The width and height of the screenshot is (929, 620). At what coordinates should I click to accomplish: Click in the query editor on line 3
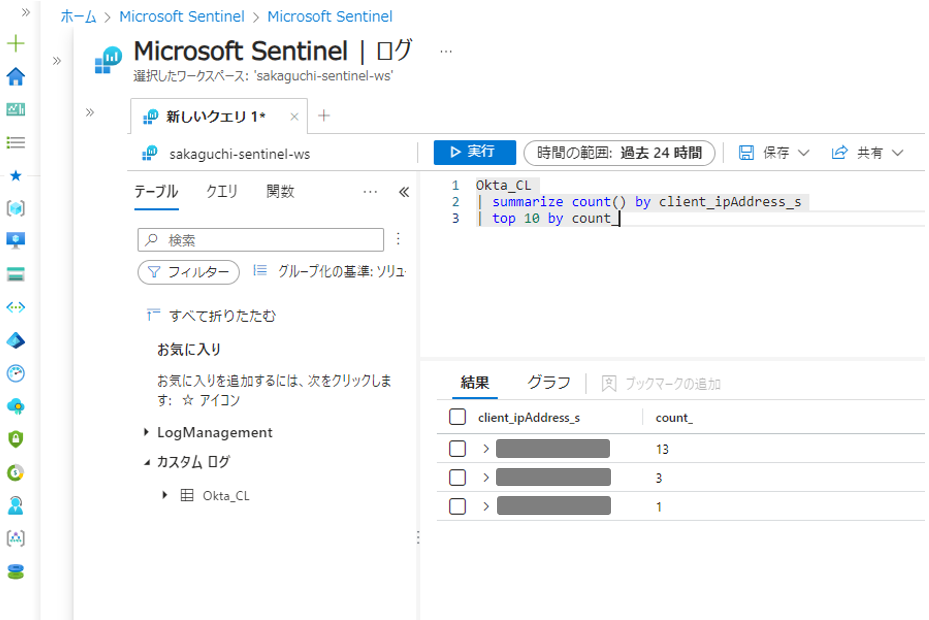[699, 219]
